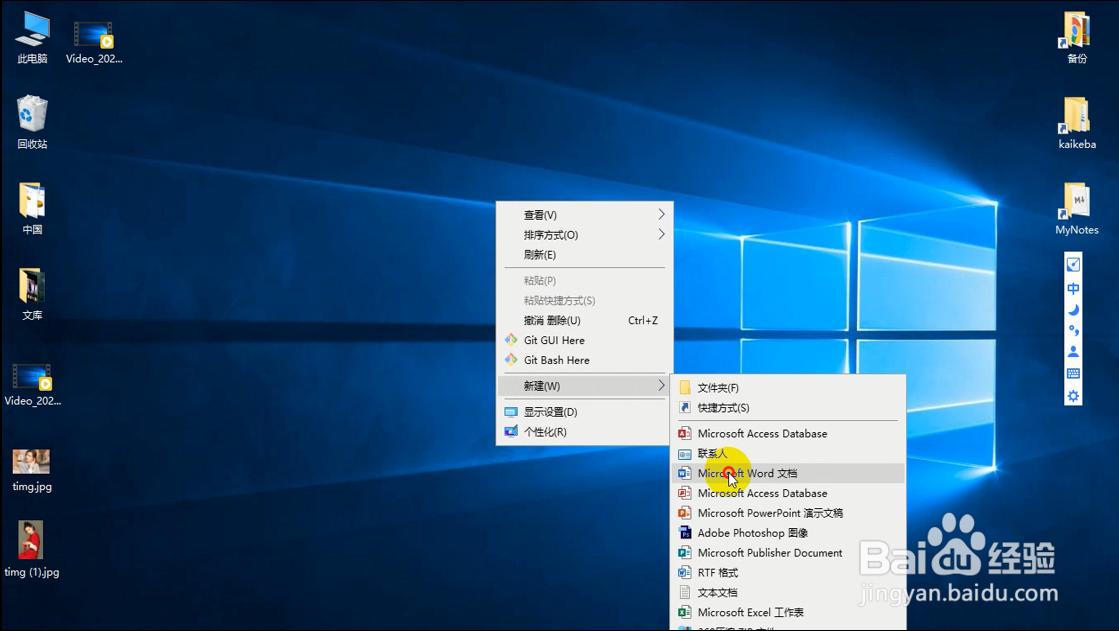Screen dimensions: 1119x631
Task: Toggle full/half width with the moon icon
Action: coord(1072,310)
